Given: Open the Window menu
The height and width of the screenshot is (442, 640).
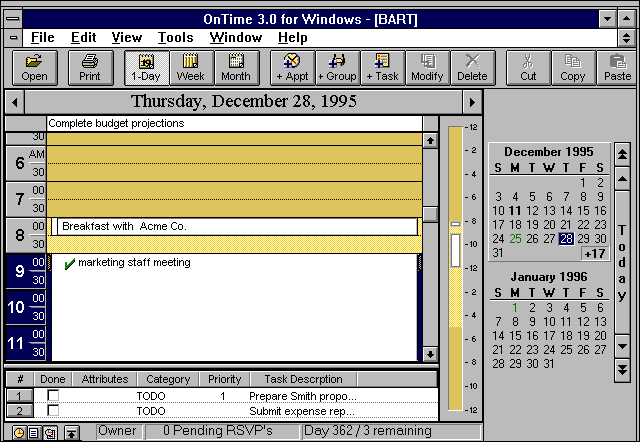Looking at the screenshot, I should (235, 38).
